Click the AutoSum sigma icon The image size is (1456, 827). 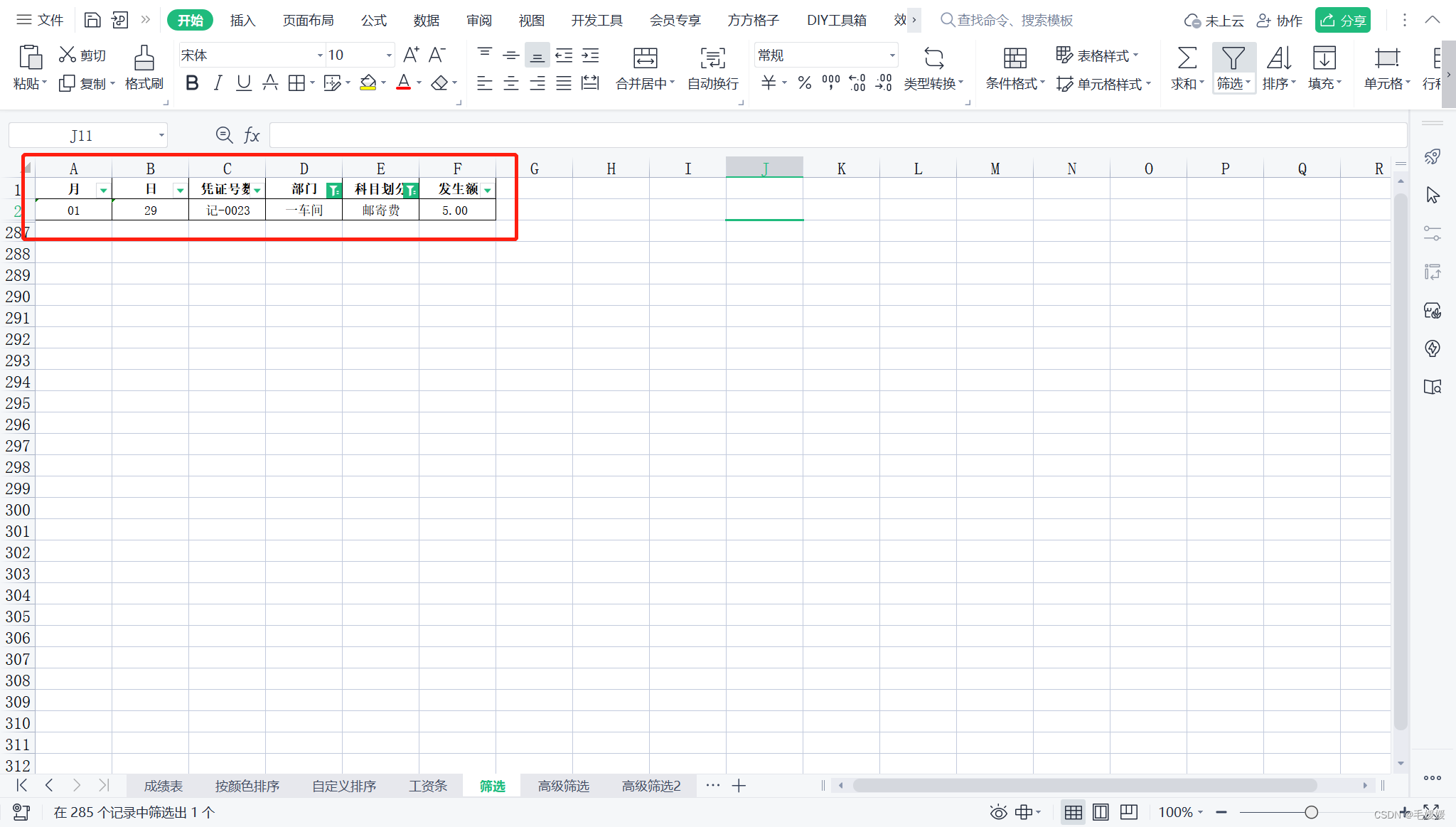pos(1187,58)
